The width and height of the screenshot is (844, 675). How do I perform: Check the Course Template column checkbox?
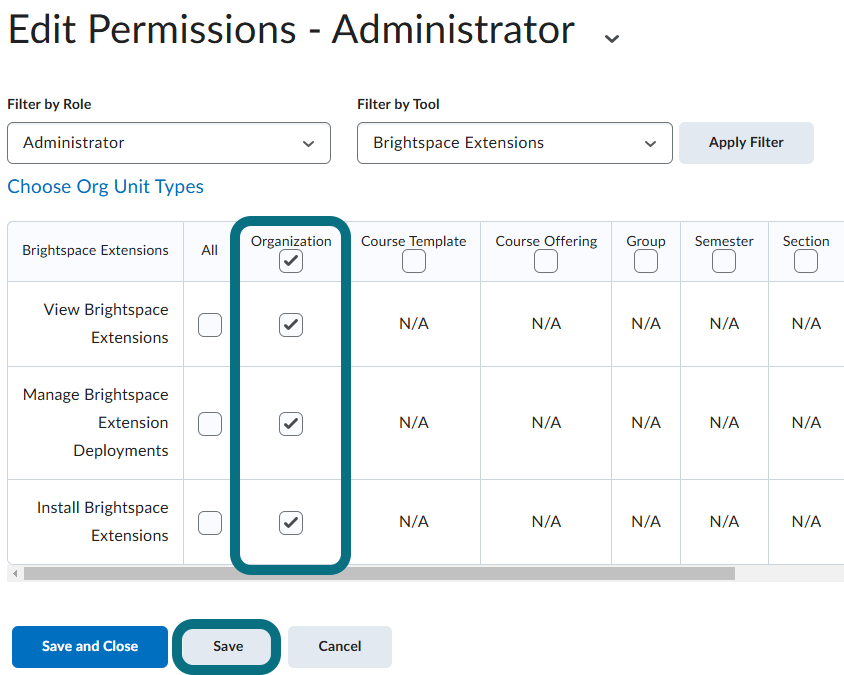[413, 262]
